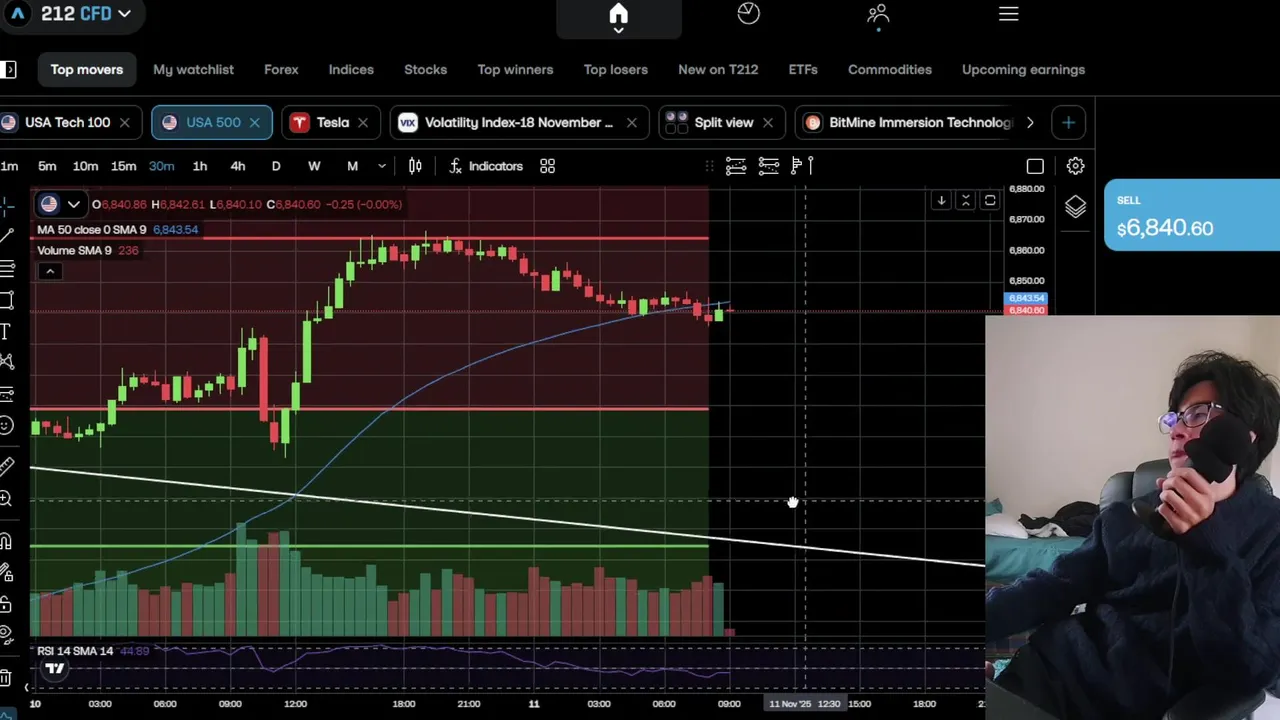This screenshot has height=720, width=1280.
Task: Open the home navigation icon
Action: [618, 14]
